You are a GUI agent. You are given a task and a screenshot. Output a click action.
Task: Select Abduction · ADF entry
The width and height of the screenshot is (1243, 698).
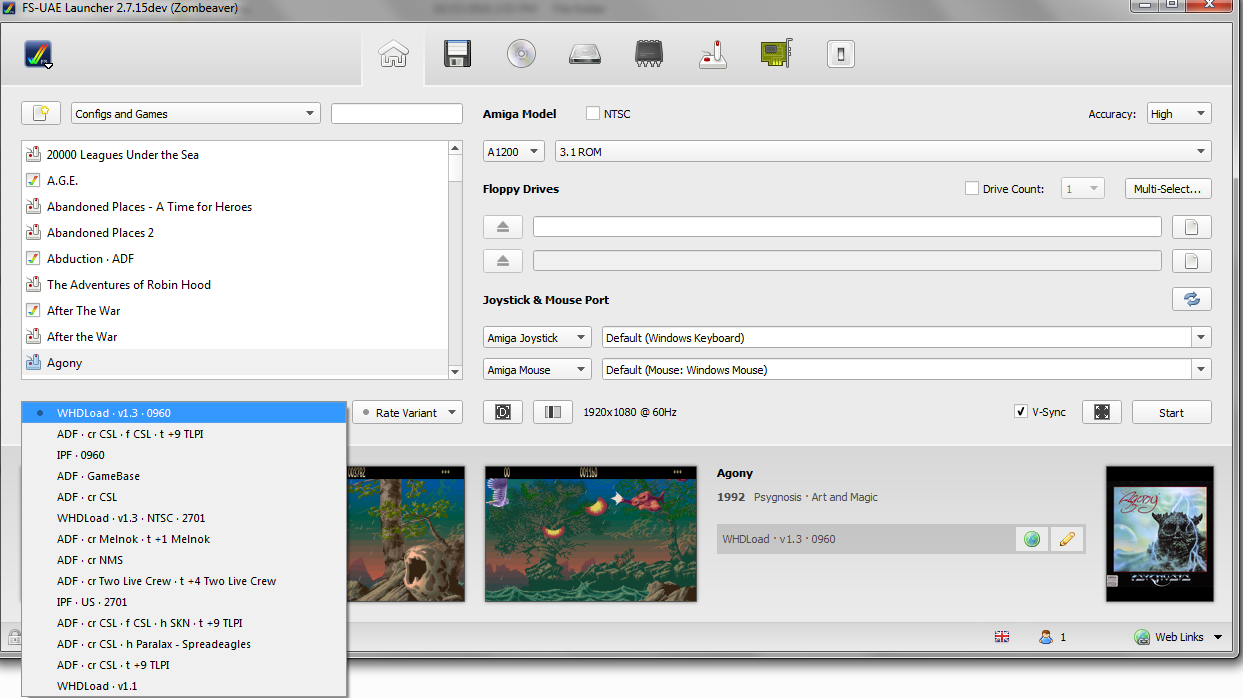(235, 258)
